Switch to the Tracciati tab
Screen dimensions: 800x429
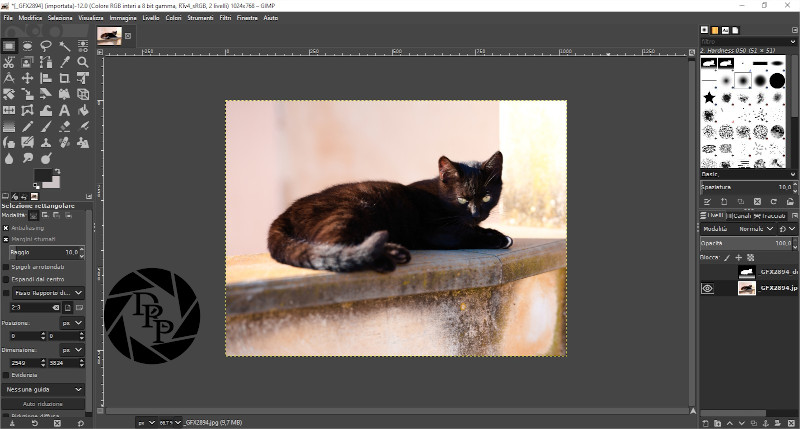click(770, 216)
